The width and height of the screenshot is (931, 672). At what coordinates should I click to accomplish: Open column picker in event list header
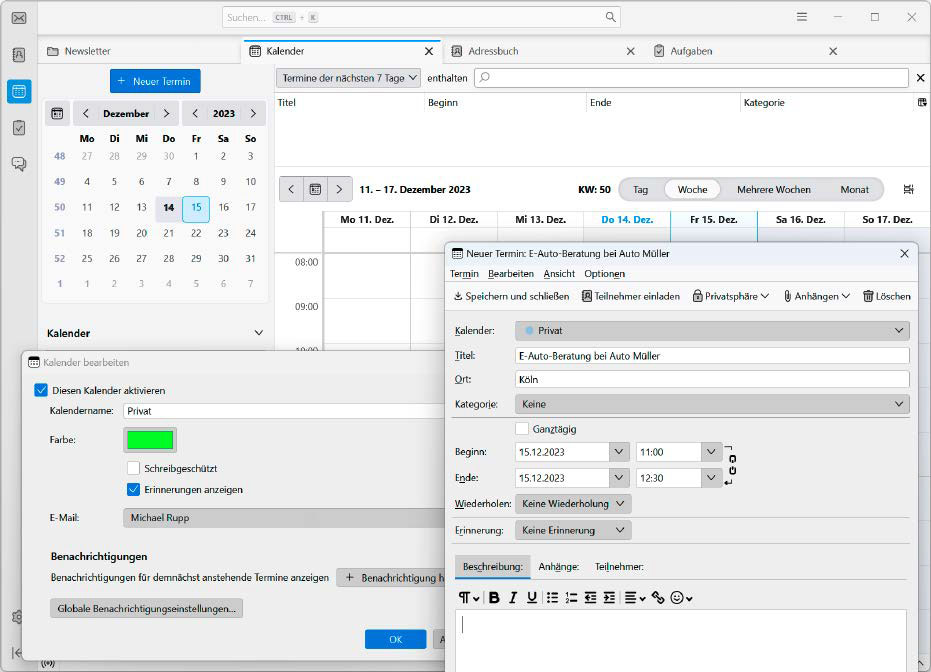(922, 103)
